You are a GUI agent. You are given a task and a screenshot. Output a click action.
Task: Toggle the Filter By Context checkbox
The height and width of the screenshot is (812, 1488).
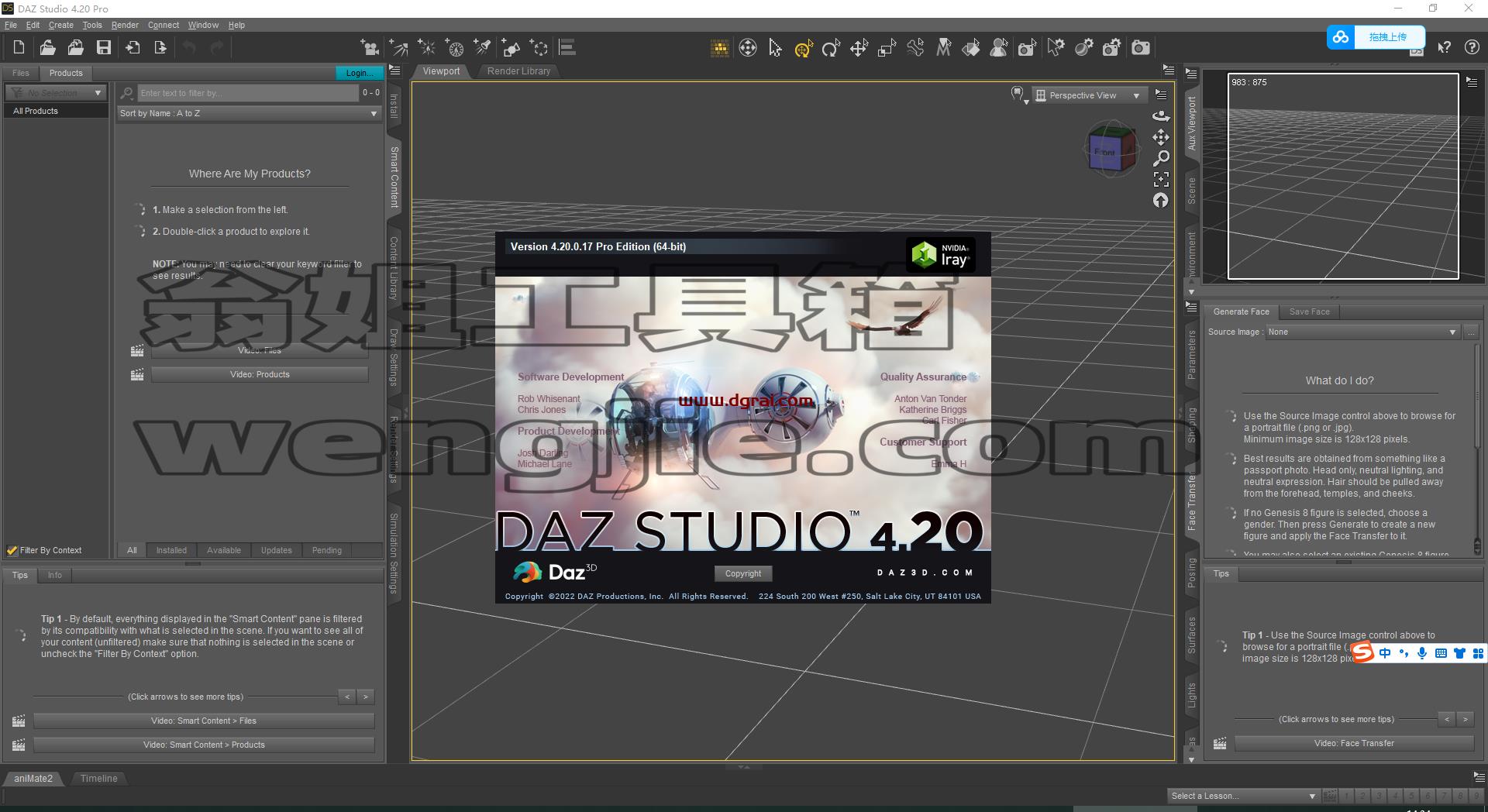[12, 551]
